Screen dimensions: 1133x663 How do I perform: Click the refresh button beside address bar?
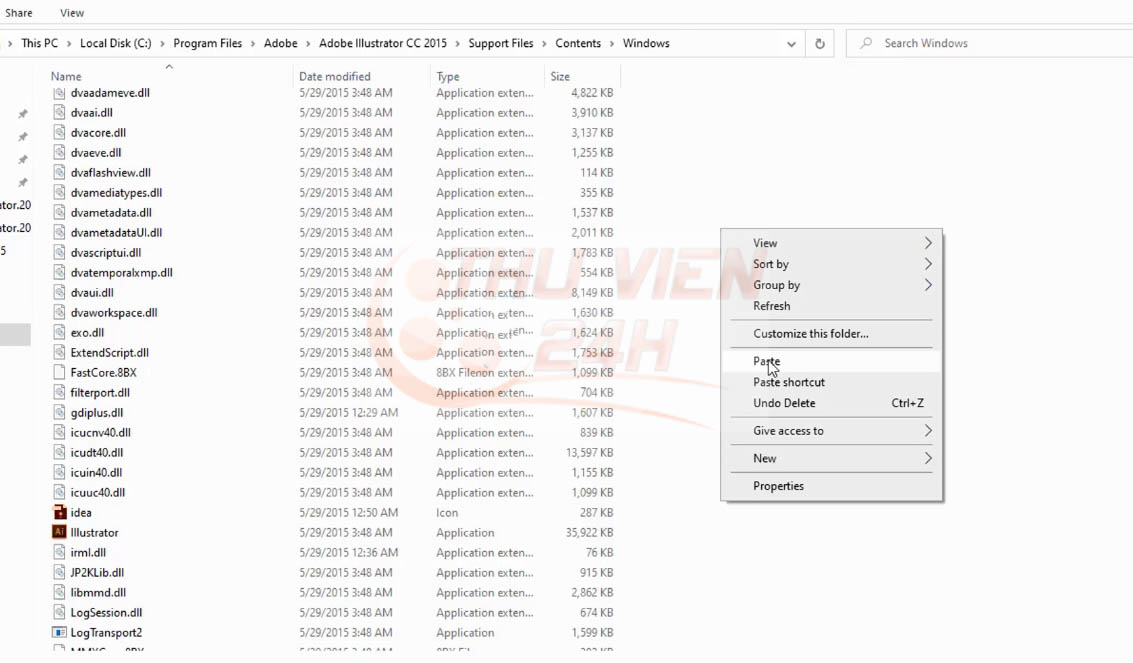[819, 43]
